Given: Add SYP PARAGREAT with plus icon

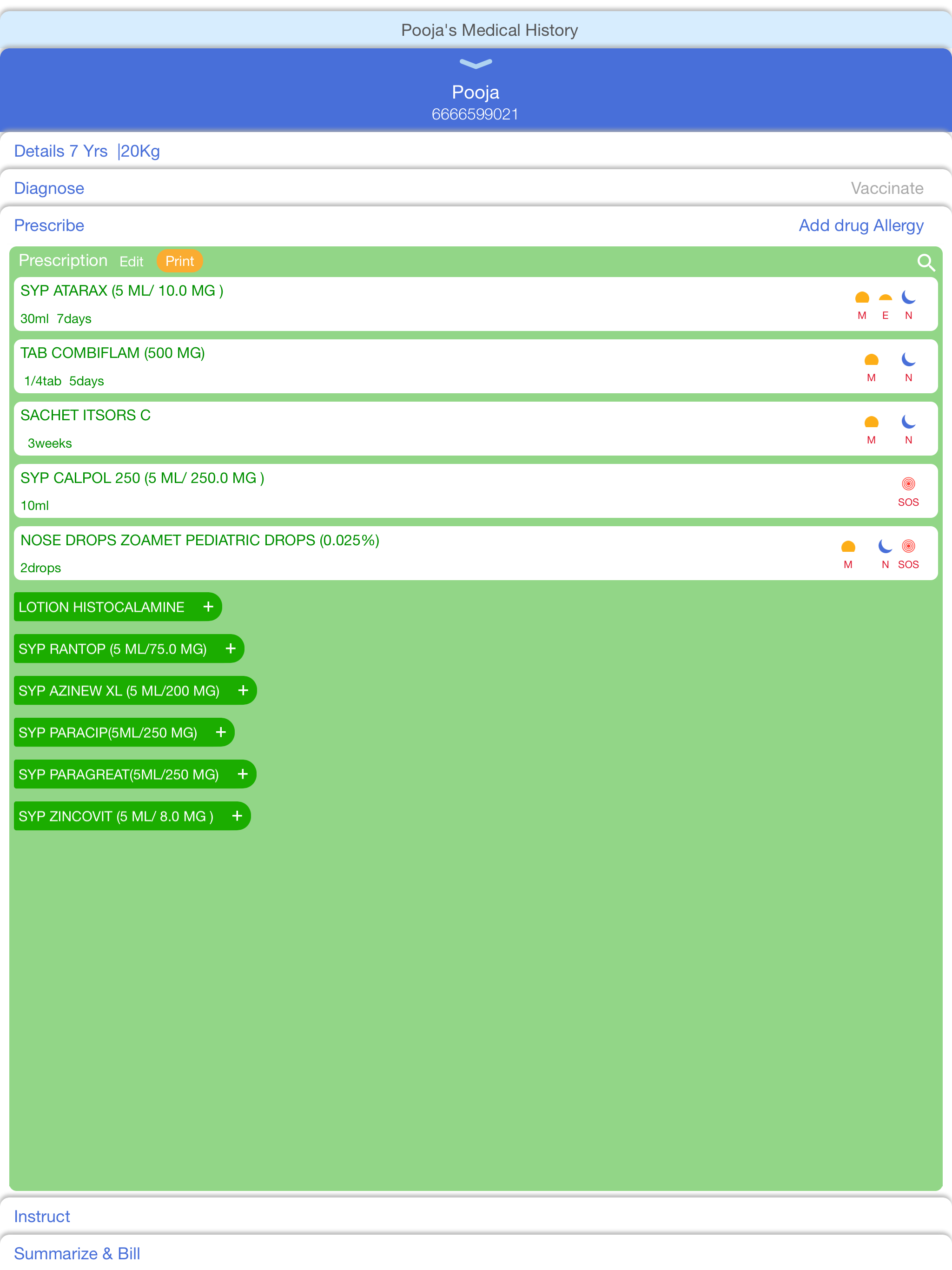Looking at the screenshot, I should coord(243,774).
